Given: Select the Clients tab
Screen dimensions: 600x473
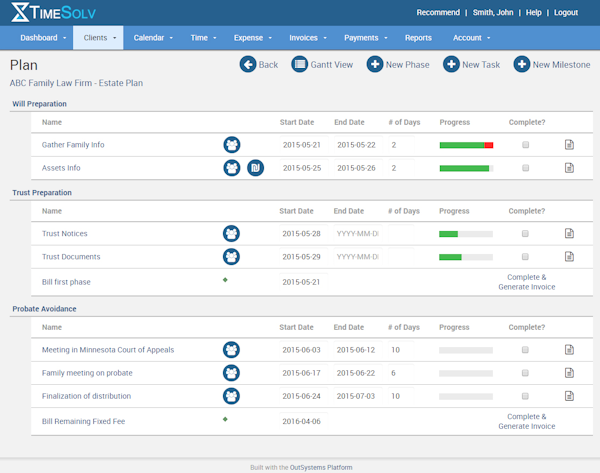Looking at the screenshot, I should [x=99, y=38].
